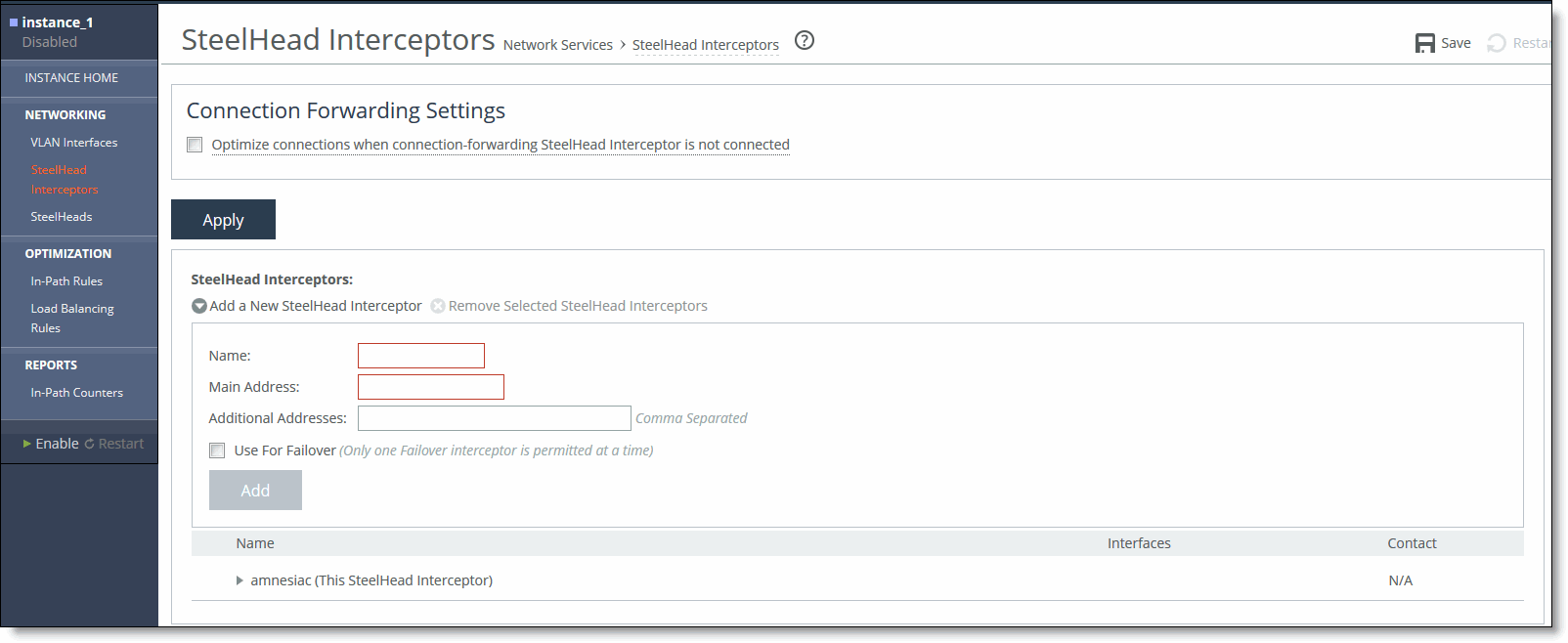Screen dimensions: 1568x643
Task: Click the Apply button
Action: tap(223, 220)
